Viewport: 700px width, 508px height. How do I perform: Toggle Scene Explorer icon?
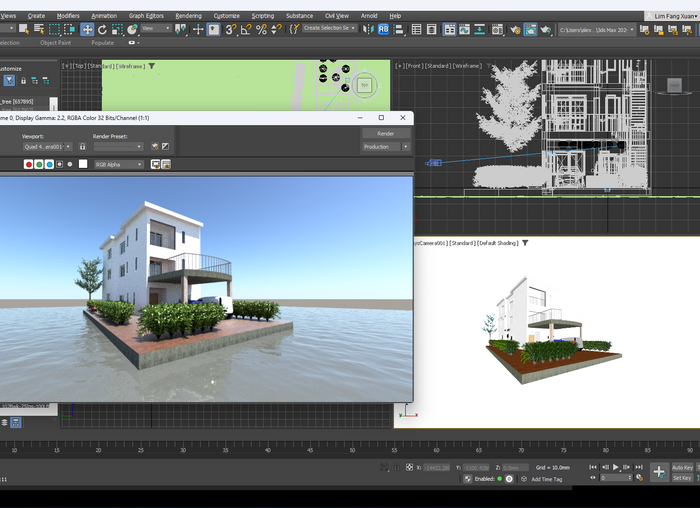coord(416,29)
